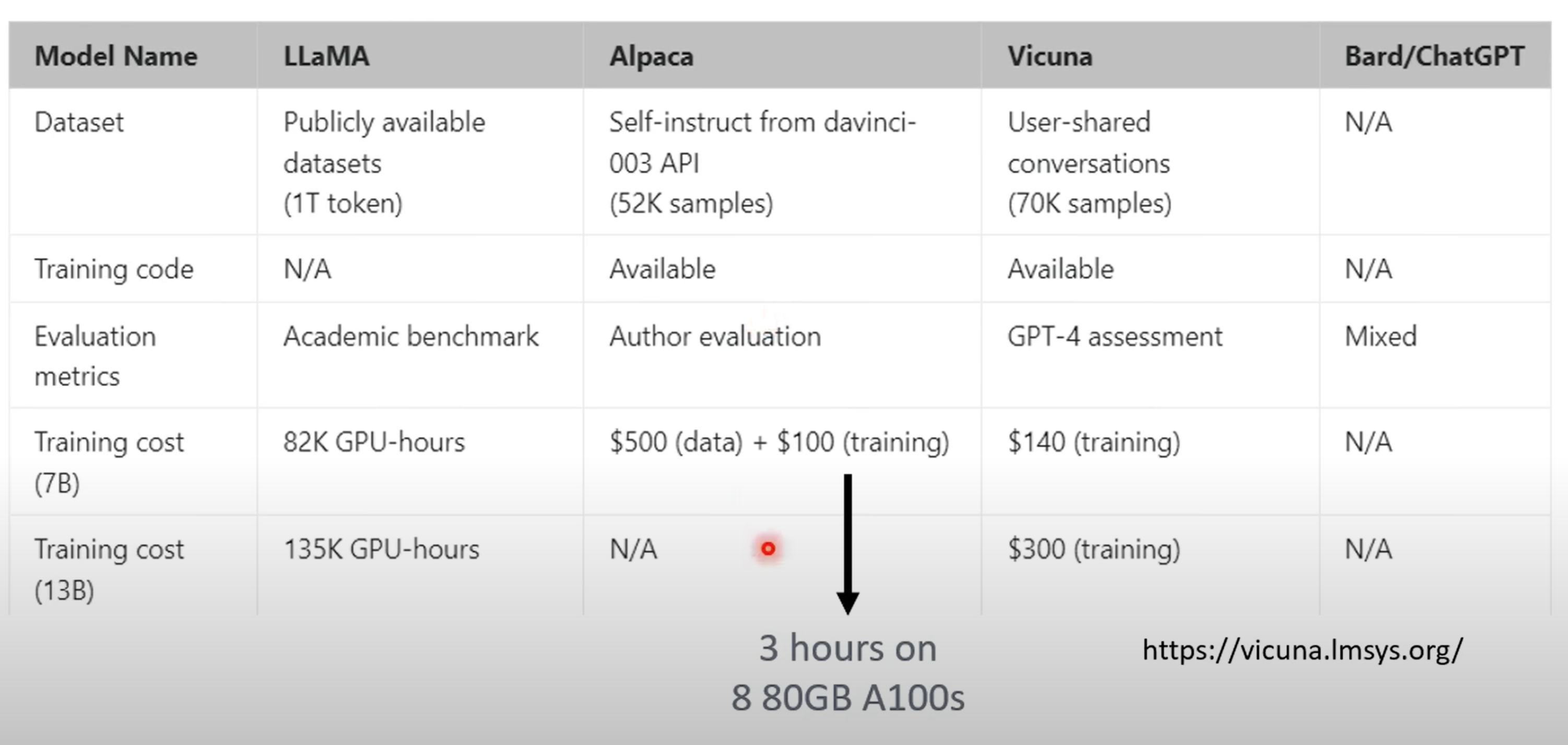Click the Model Name column header
The image size is (1568, 745).
pyautogui.click(x=115, y=56)
